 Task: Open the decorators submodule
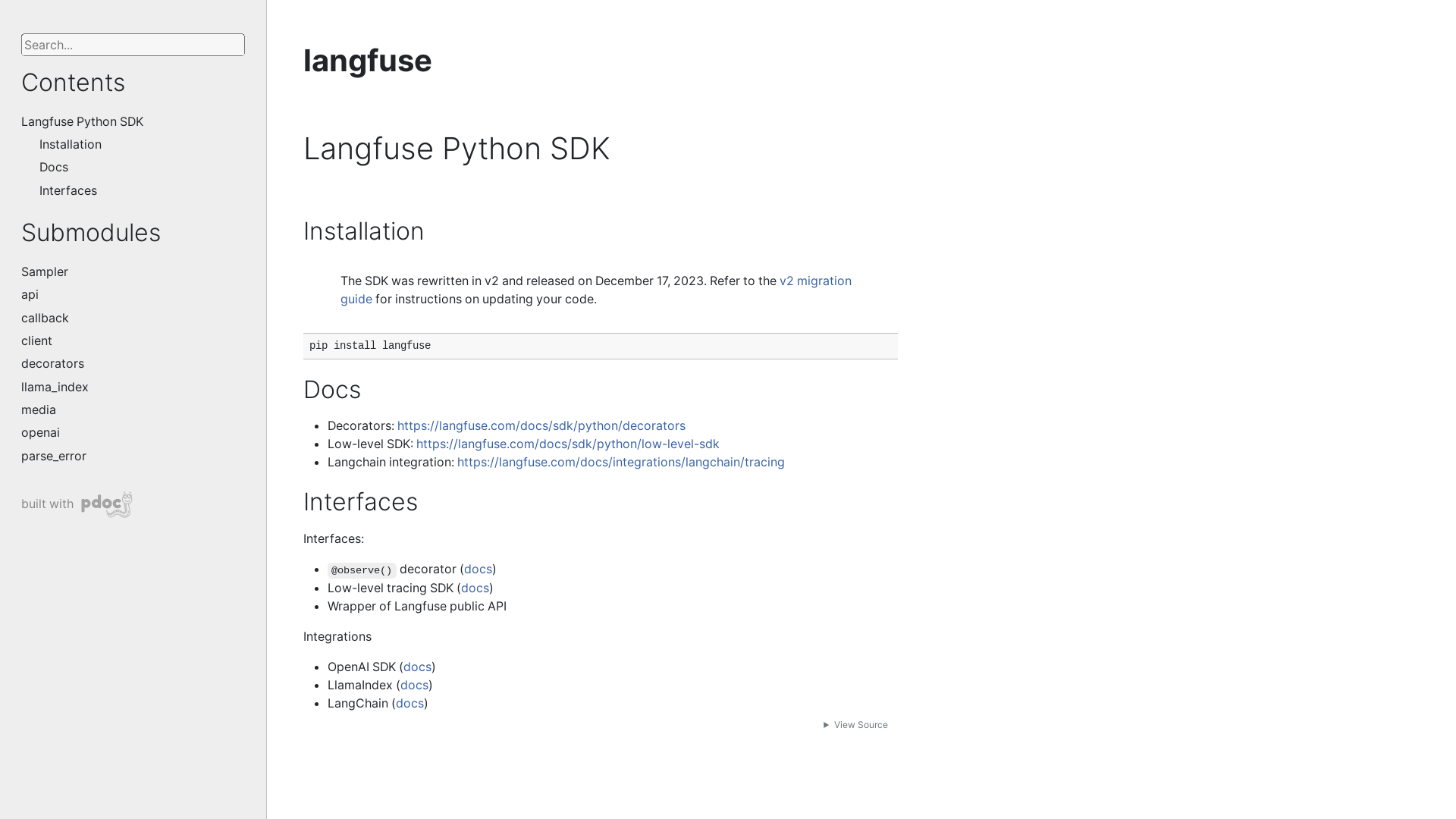pos(52,363)
